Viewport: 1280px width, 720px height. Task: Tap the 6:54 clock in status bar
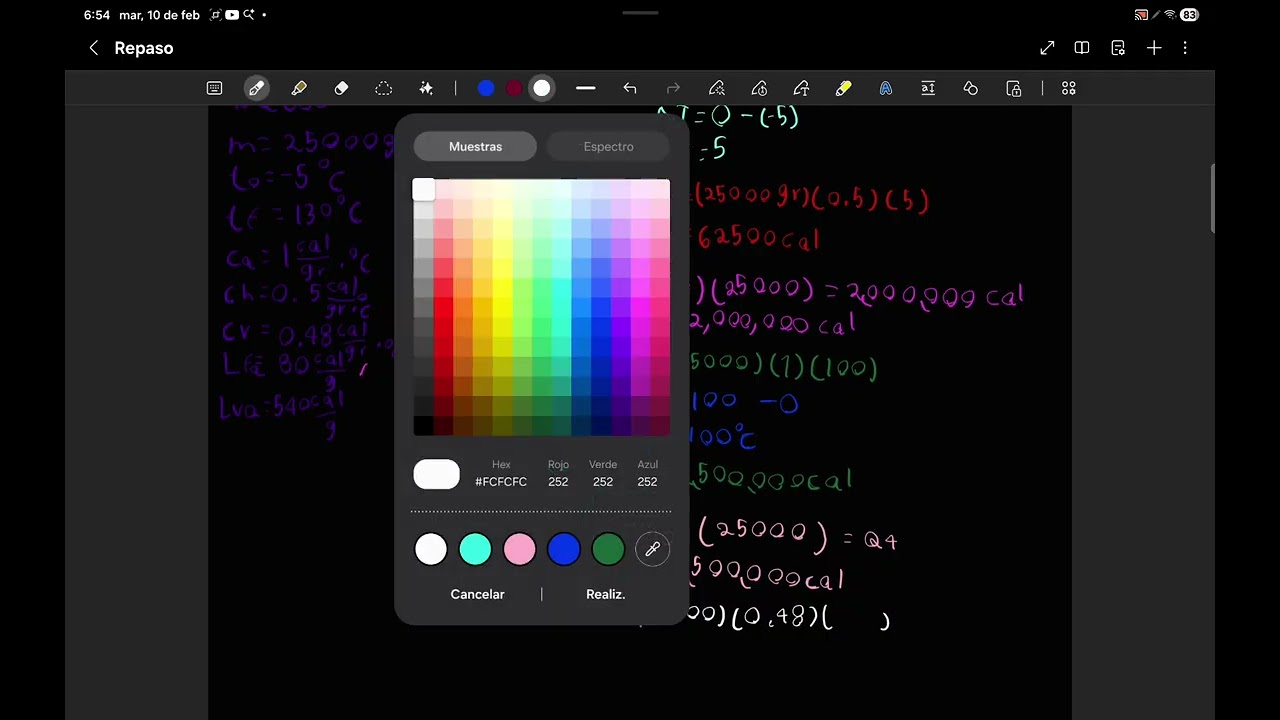coord(97,15)
